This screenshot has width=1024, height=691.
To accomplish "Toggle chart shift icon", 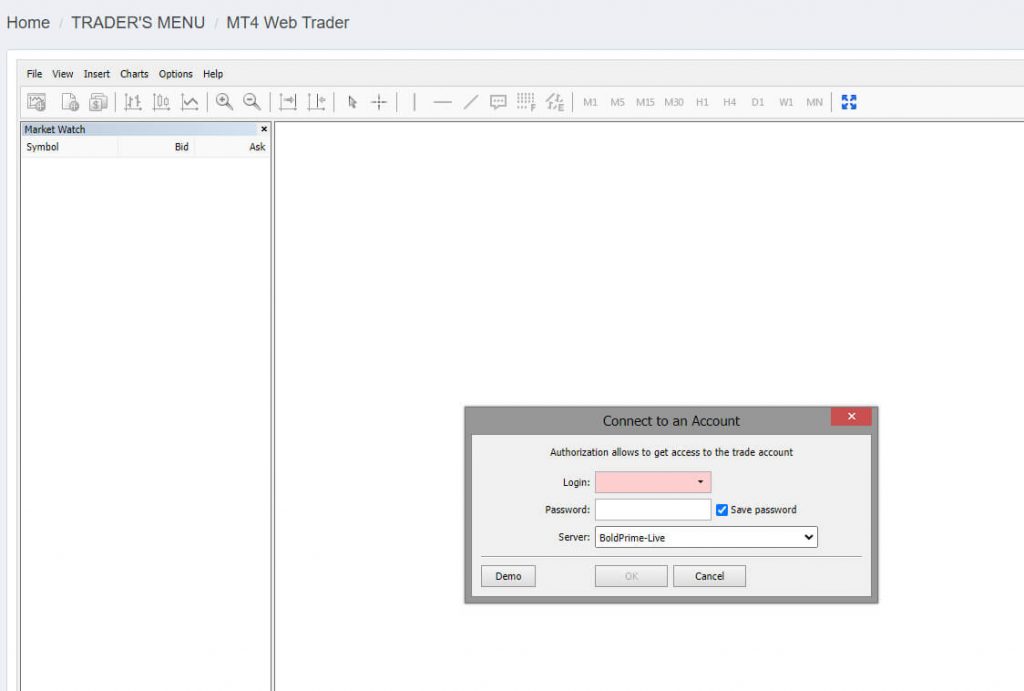I will 316,102.
